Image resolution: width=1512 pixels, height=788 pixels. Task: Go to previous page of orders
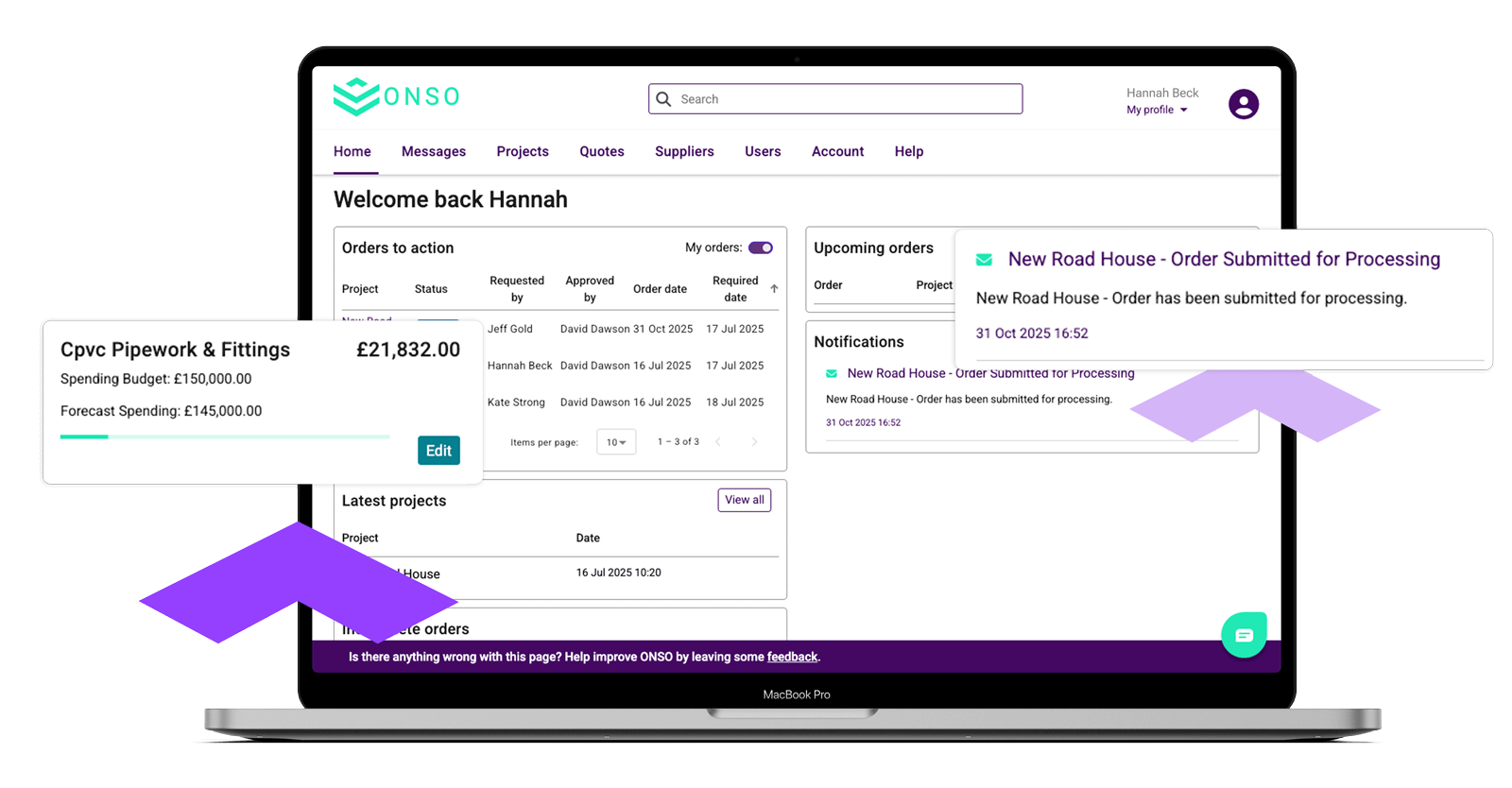[x=718, y=442]
